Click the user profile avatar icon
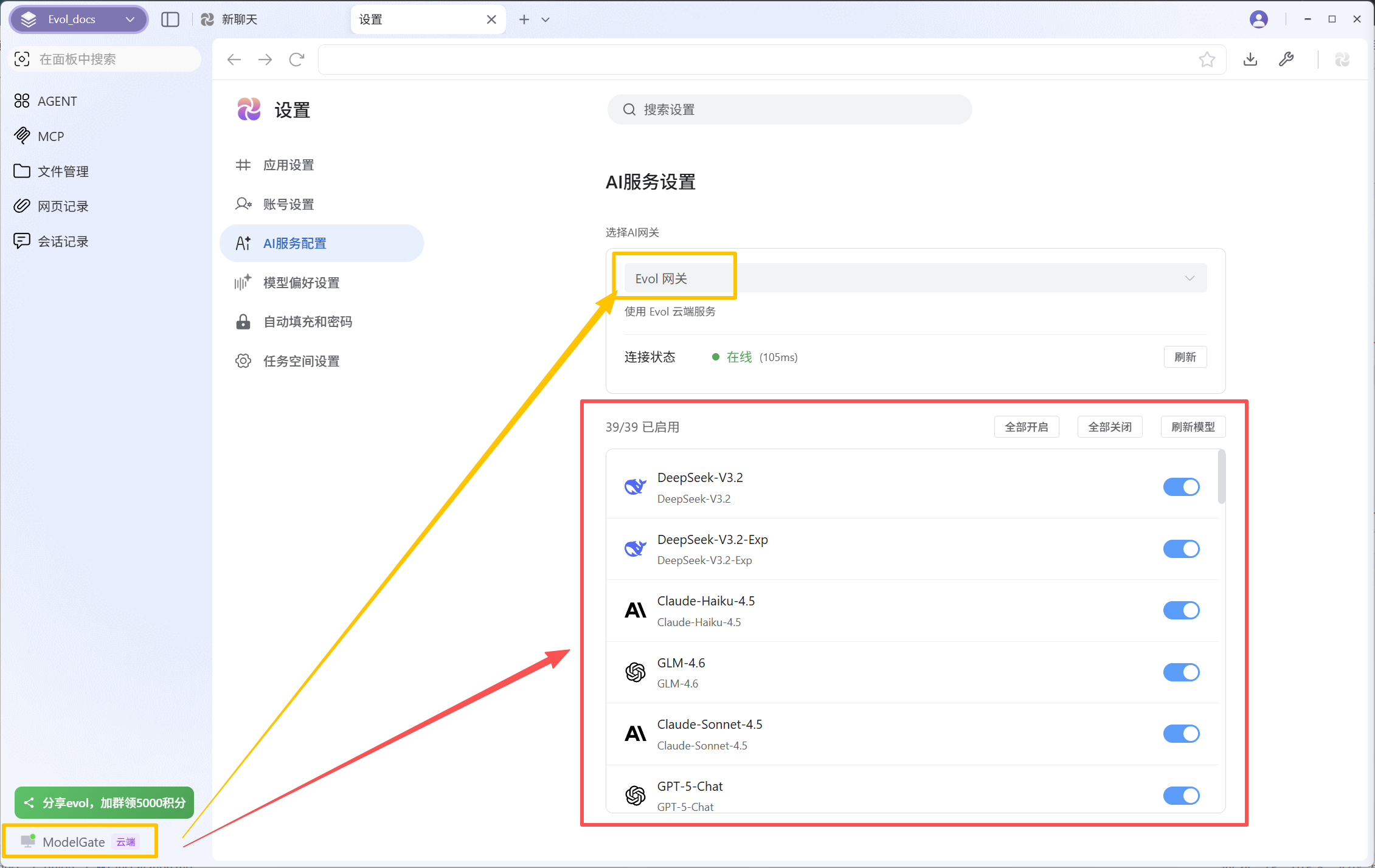The image size is (1375, 868). tap(1258, 19)
